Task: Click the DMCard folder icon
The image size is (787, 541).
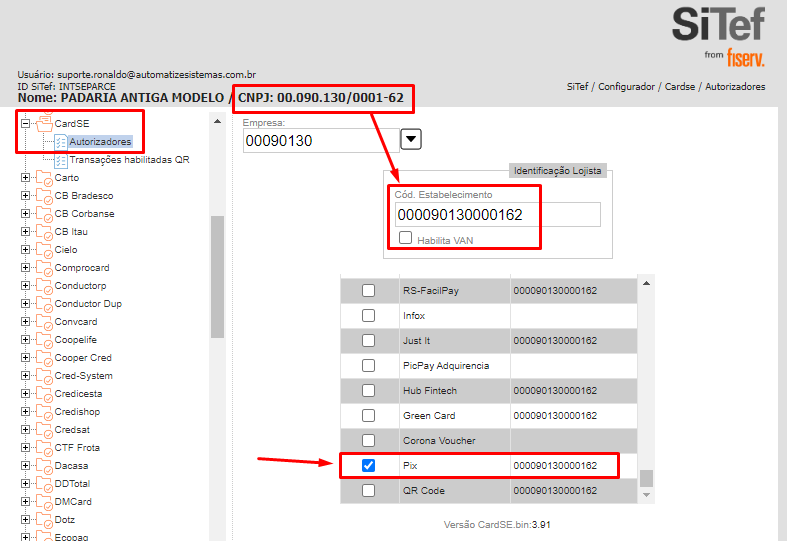Action: click(44, 502)
